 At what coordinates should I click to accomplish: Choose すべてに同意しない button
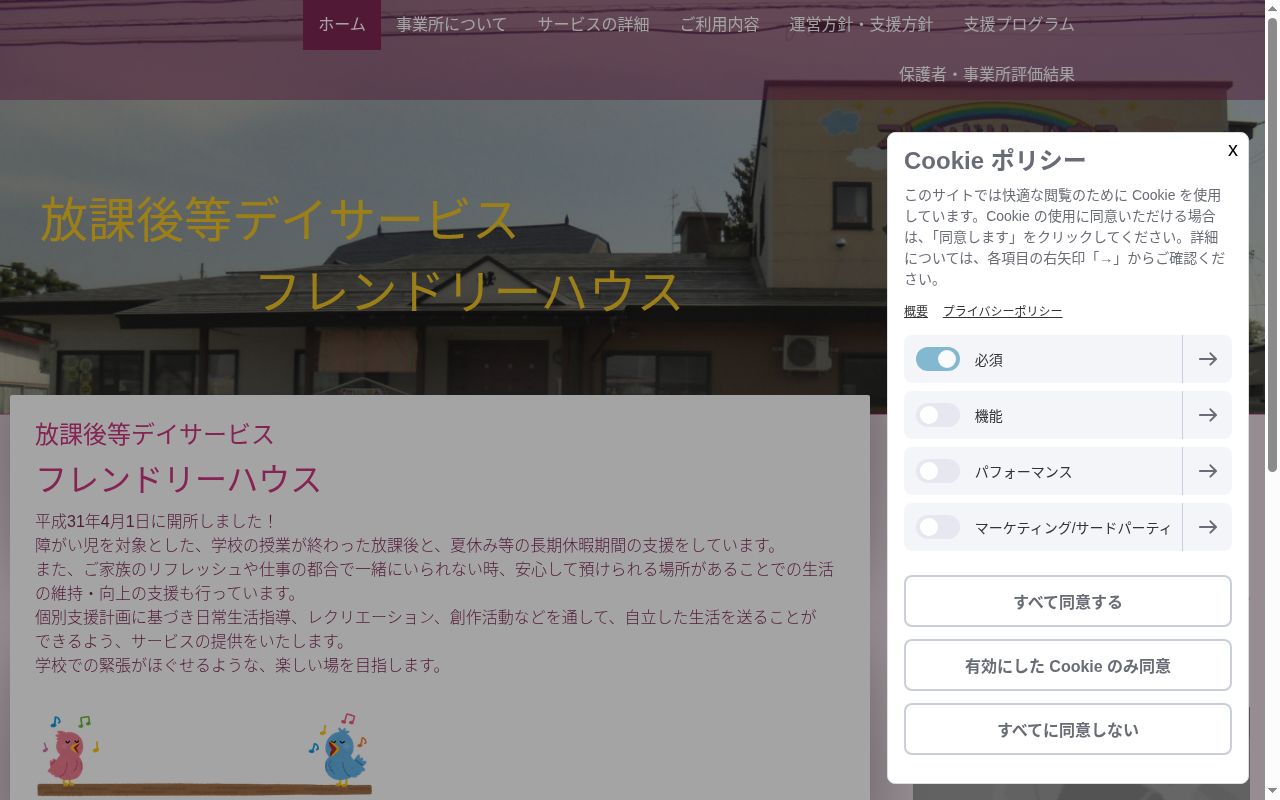[x=1068, y=729]
